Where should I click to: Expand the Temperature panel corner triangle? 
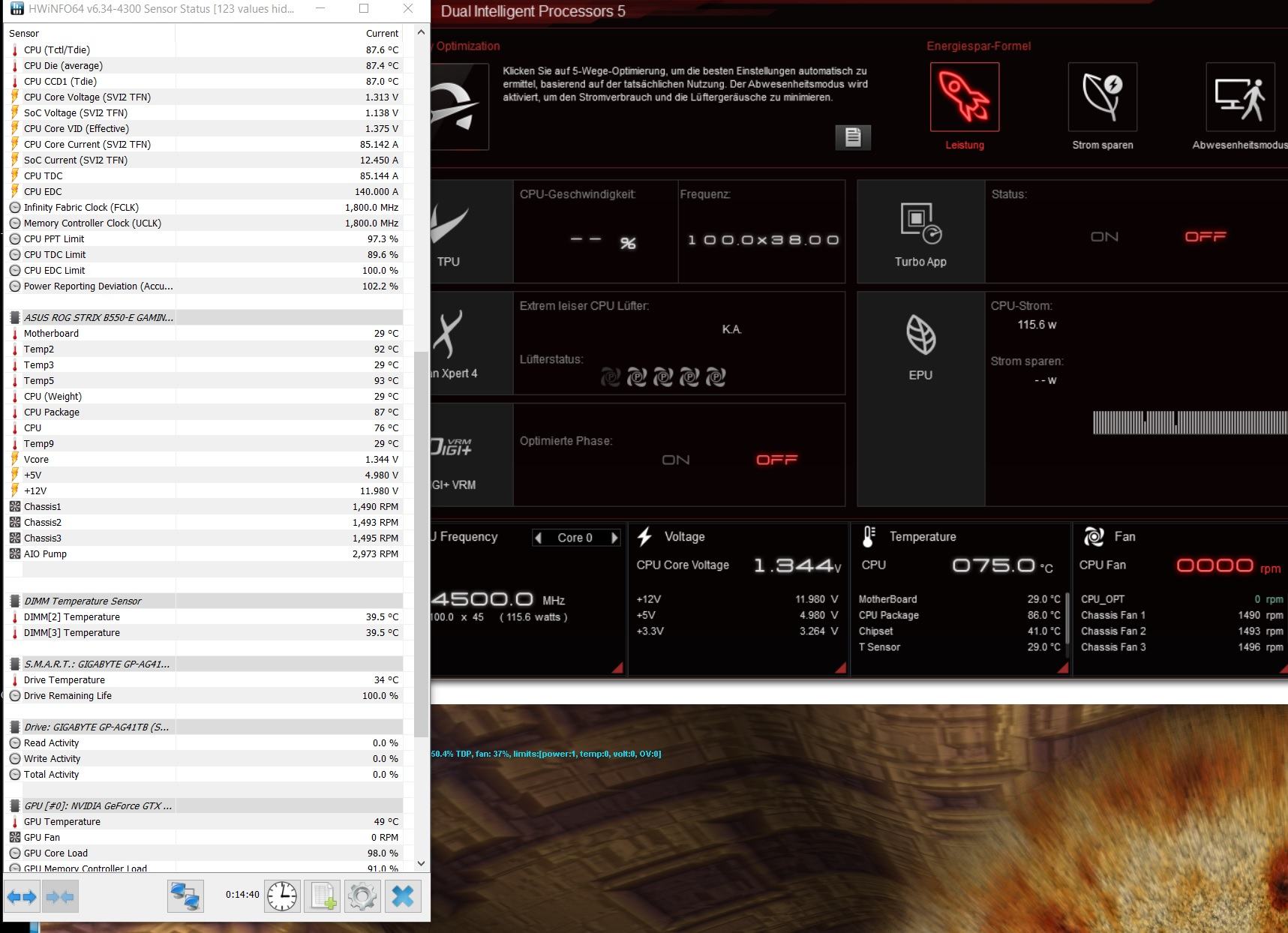(x=1062, y=667)
